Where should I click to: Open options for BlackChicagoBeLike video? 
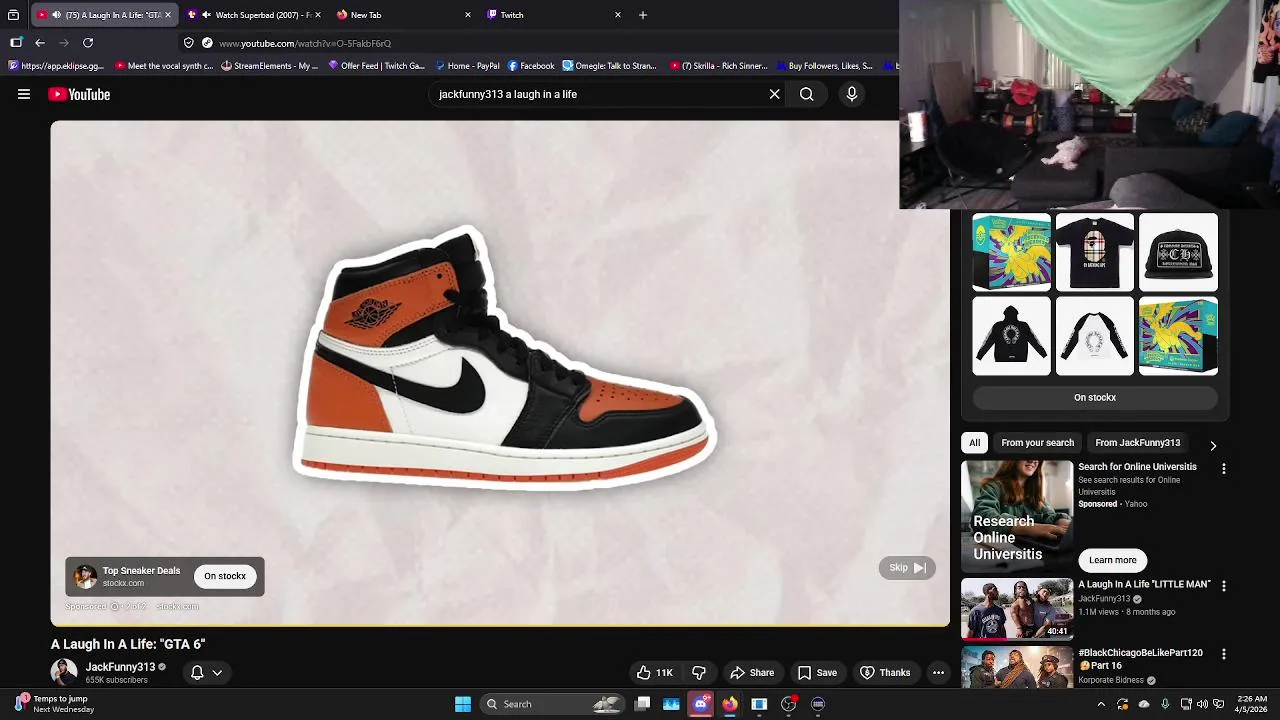coord(1223,654)
